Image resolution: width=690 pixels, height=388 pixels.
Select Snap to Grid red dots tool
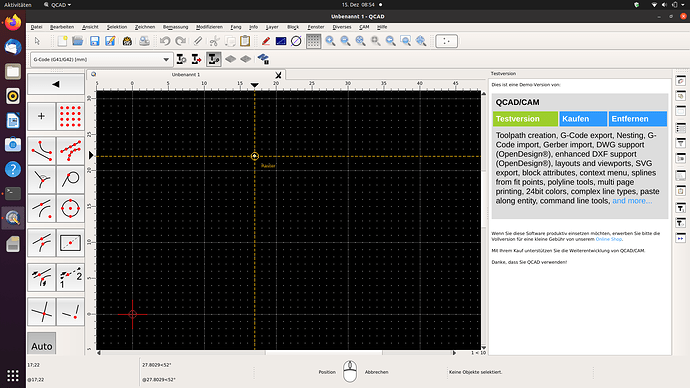(x=70, y=116)
